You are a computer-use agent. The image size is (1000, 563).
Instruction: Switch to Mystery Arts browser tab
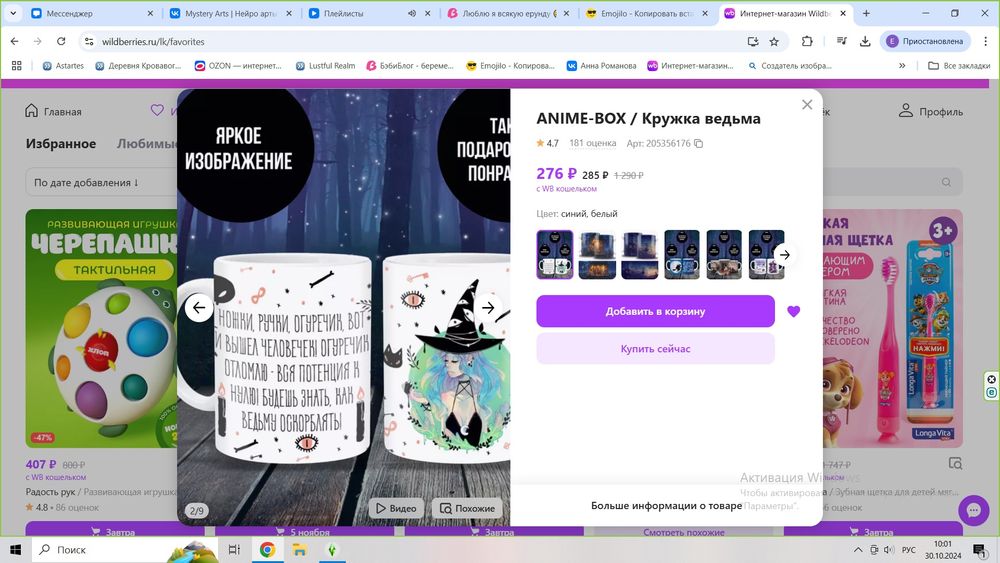(x=230, y=13)
